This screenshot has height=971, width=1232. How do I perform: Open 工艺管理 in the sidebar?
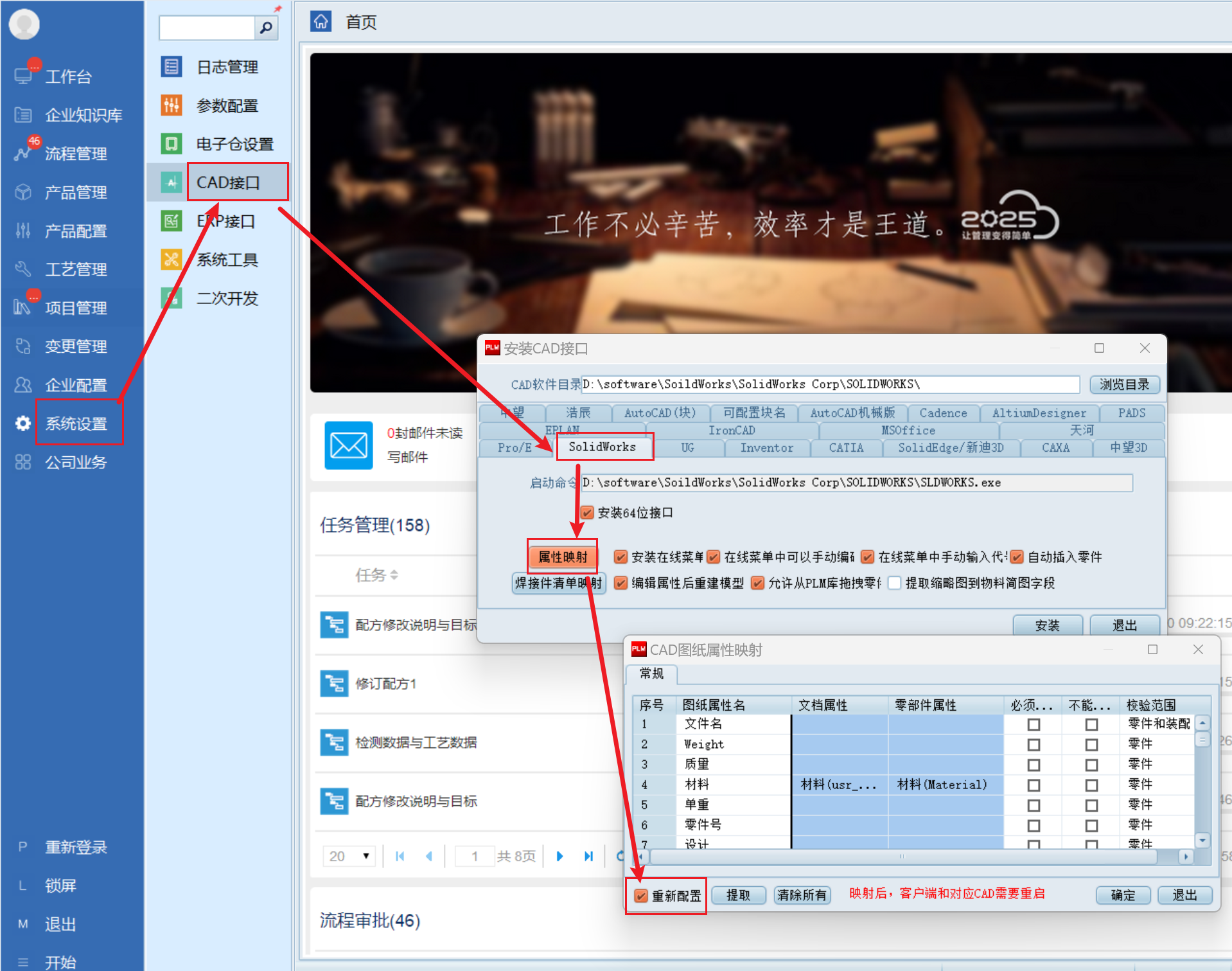tap(75, 269)
